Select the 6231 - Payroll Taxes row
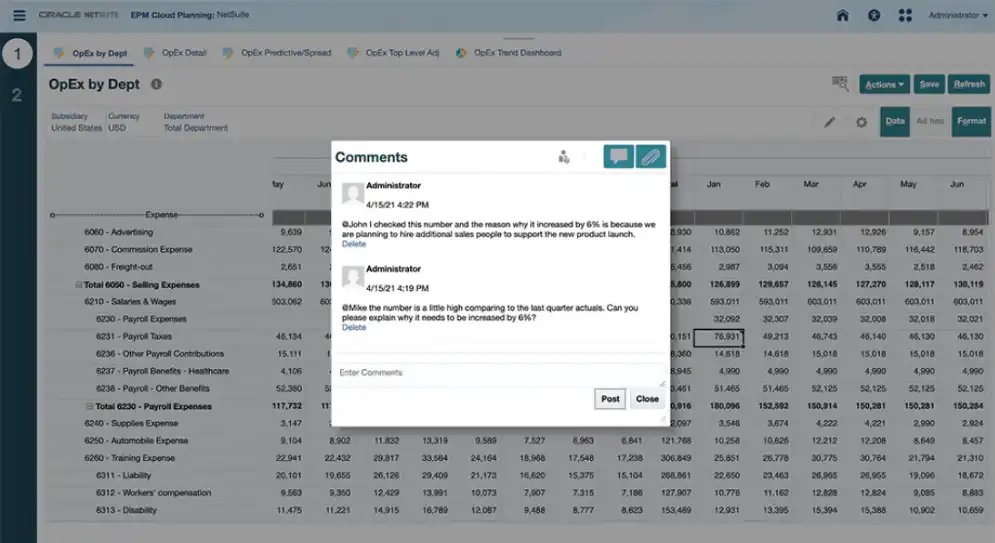995x543 pixels. pos(134,337)
